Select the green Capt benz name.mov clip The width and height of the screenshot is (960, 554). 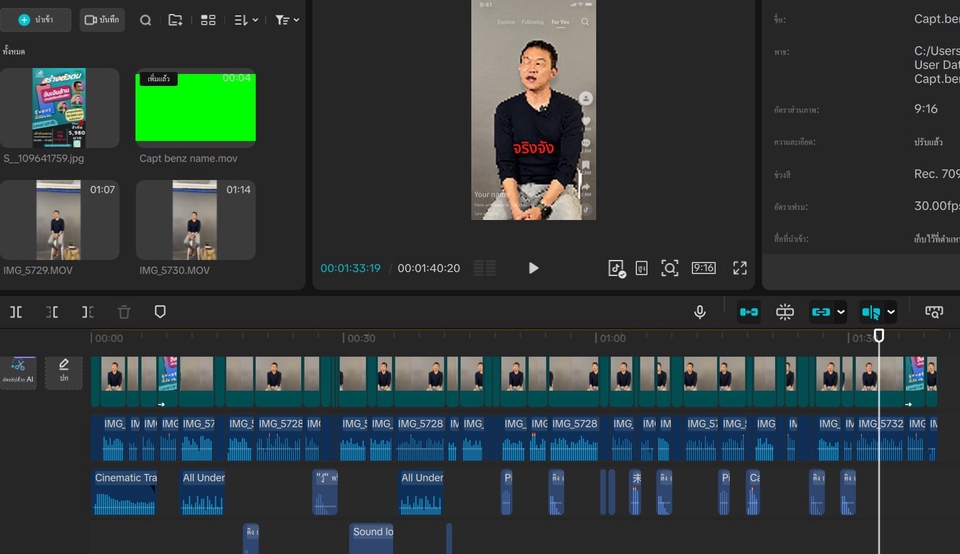click(x=195, y=108)
